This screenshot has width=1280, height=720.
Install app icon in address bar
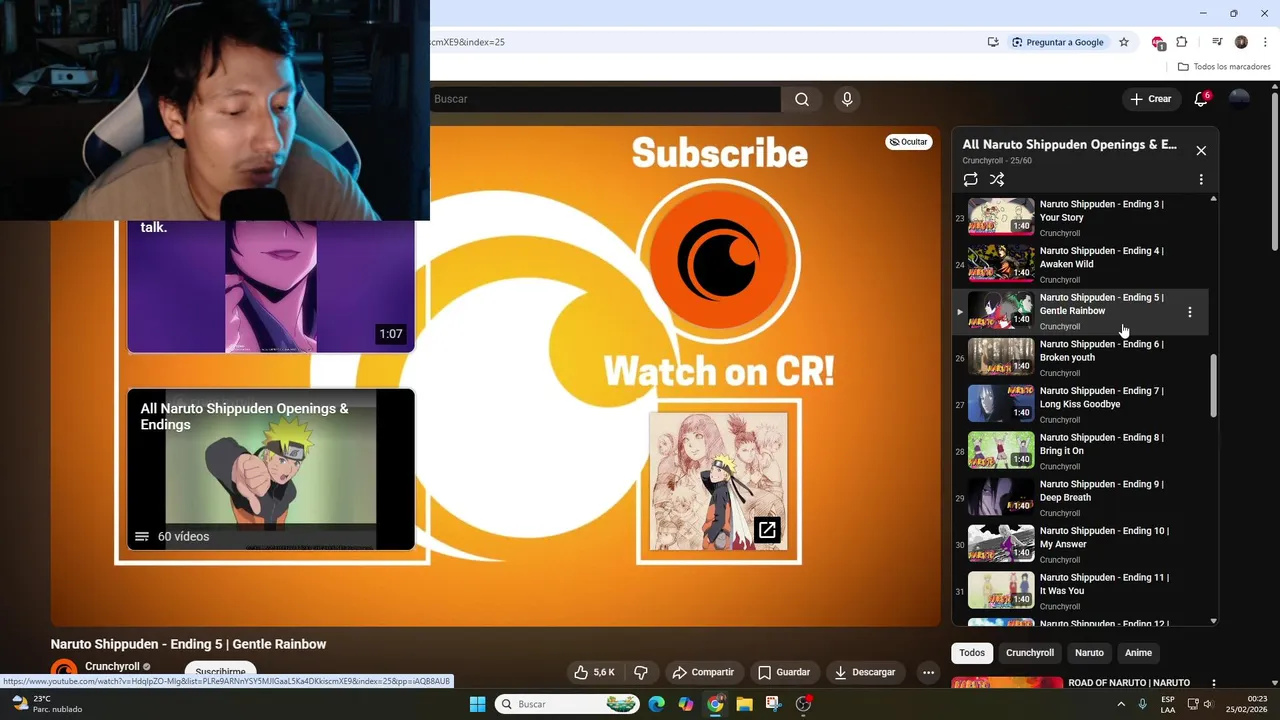tap(993, 42)
